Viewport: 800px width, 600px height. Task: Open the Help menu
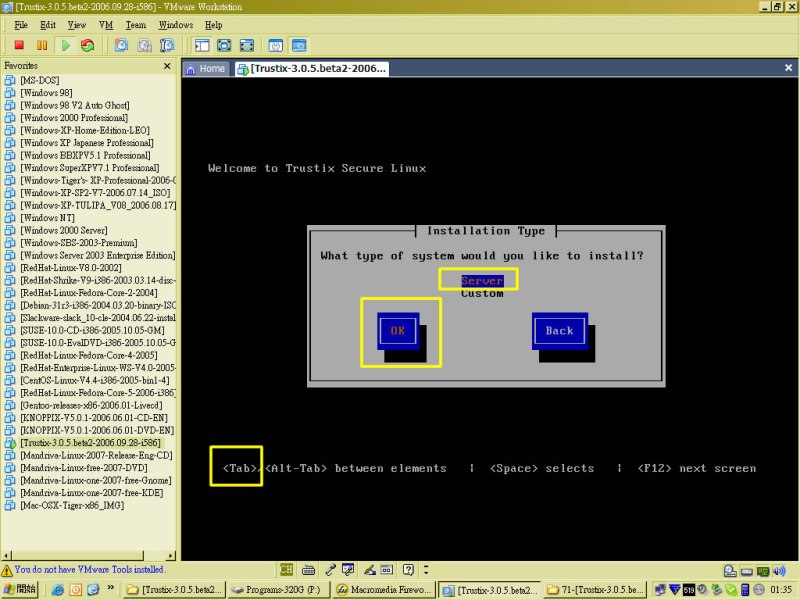pos(213,24)
